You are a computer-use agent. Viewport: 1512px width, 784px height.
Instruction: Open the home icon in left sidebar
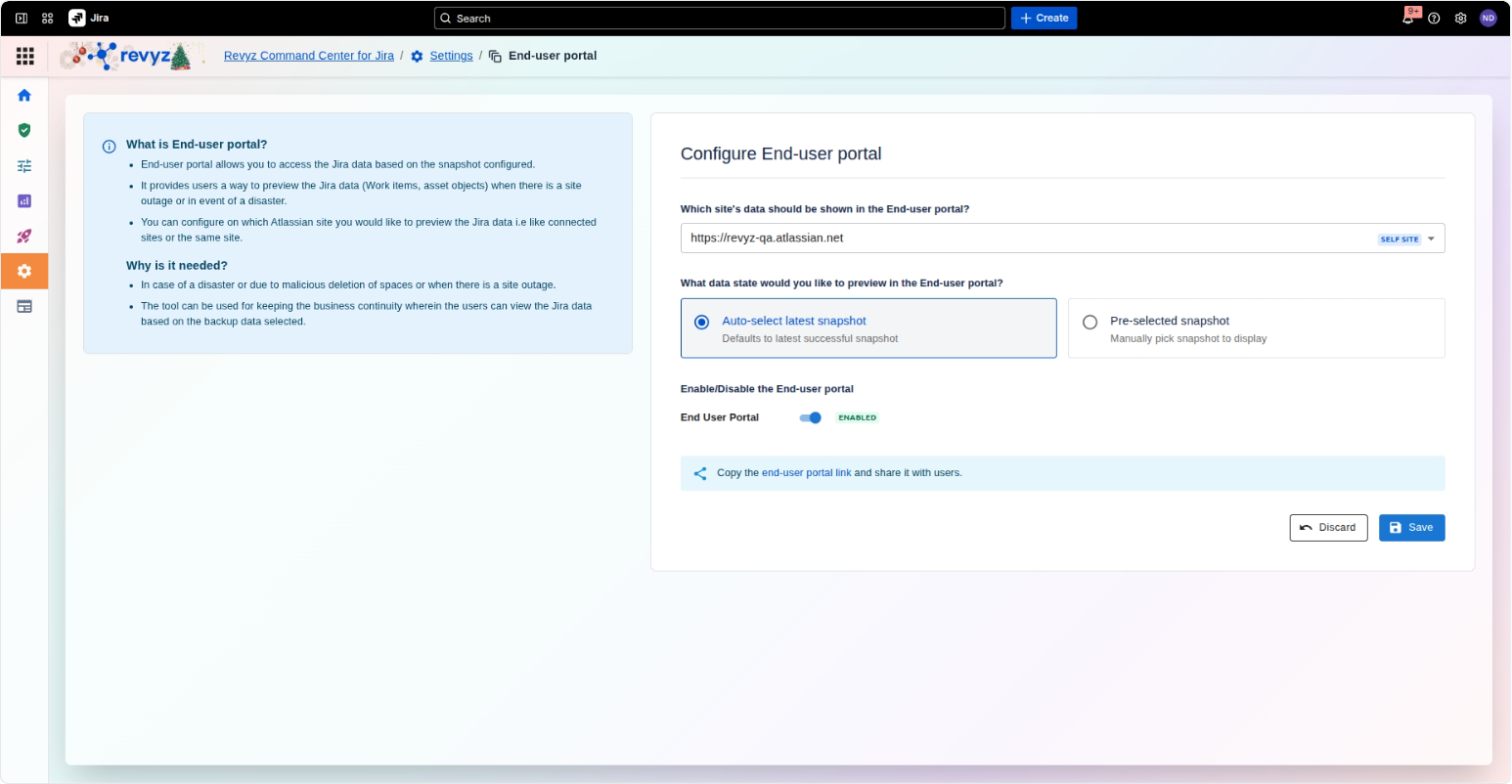24,95
